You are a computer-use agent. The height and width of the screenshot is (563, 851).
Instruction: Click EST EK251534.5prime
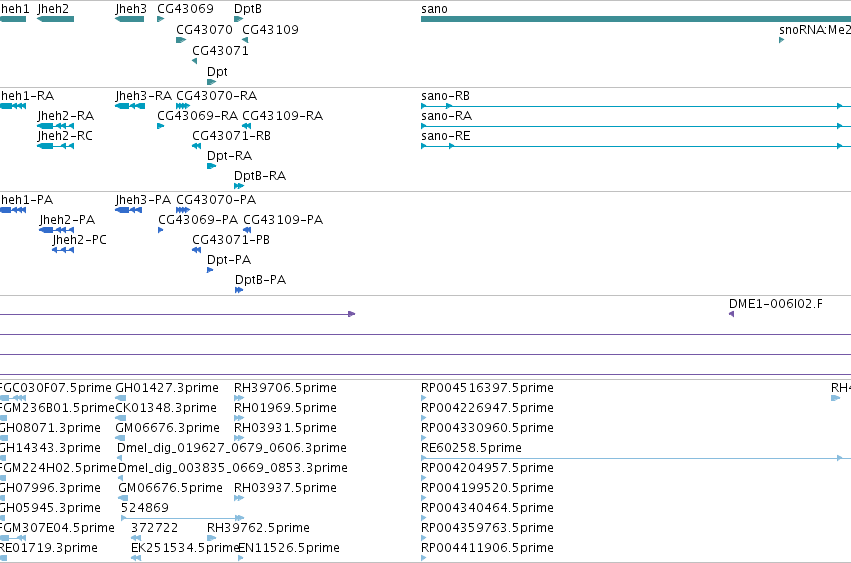185,548
